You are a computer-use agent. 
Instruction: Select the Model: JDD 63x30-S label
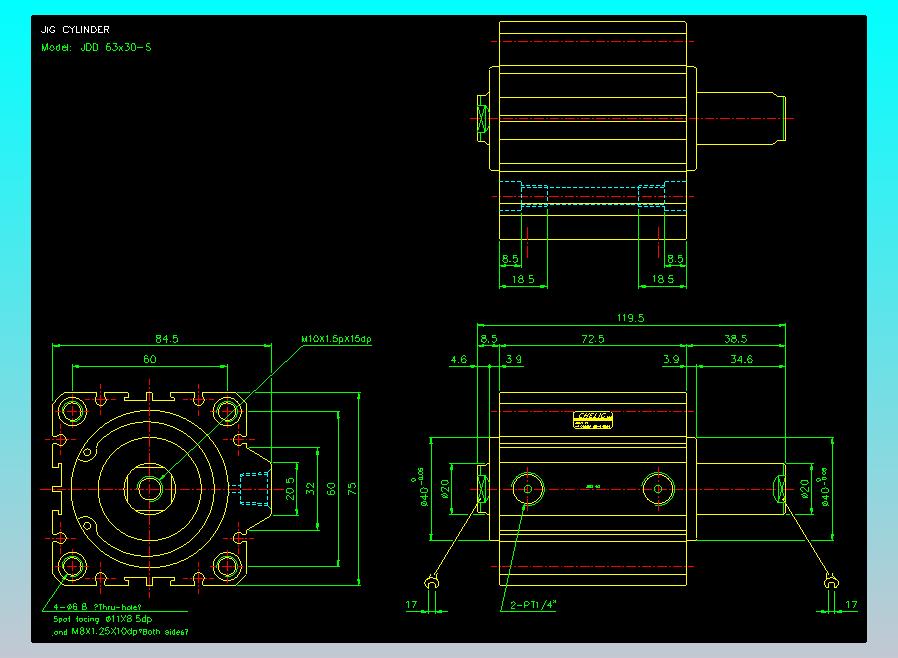pyautogui.click(x=96, y=48)
